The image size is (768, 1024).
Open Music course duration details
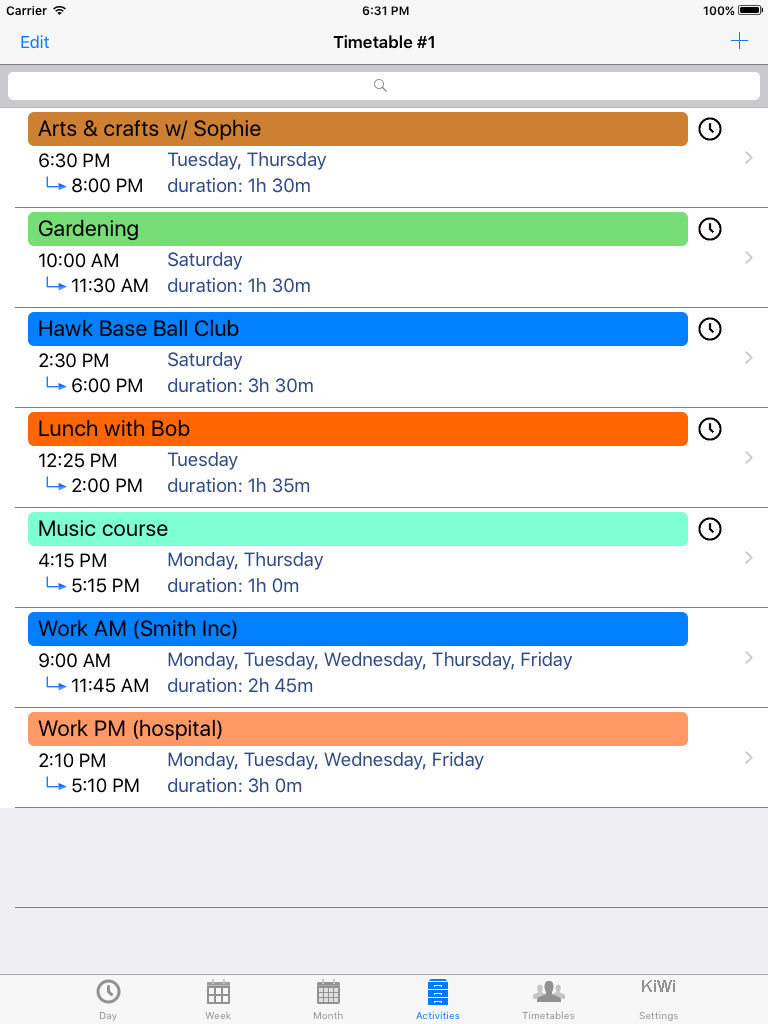coord(233,586)
